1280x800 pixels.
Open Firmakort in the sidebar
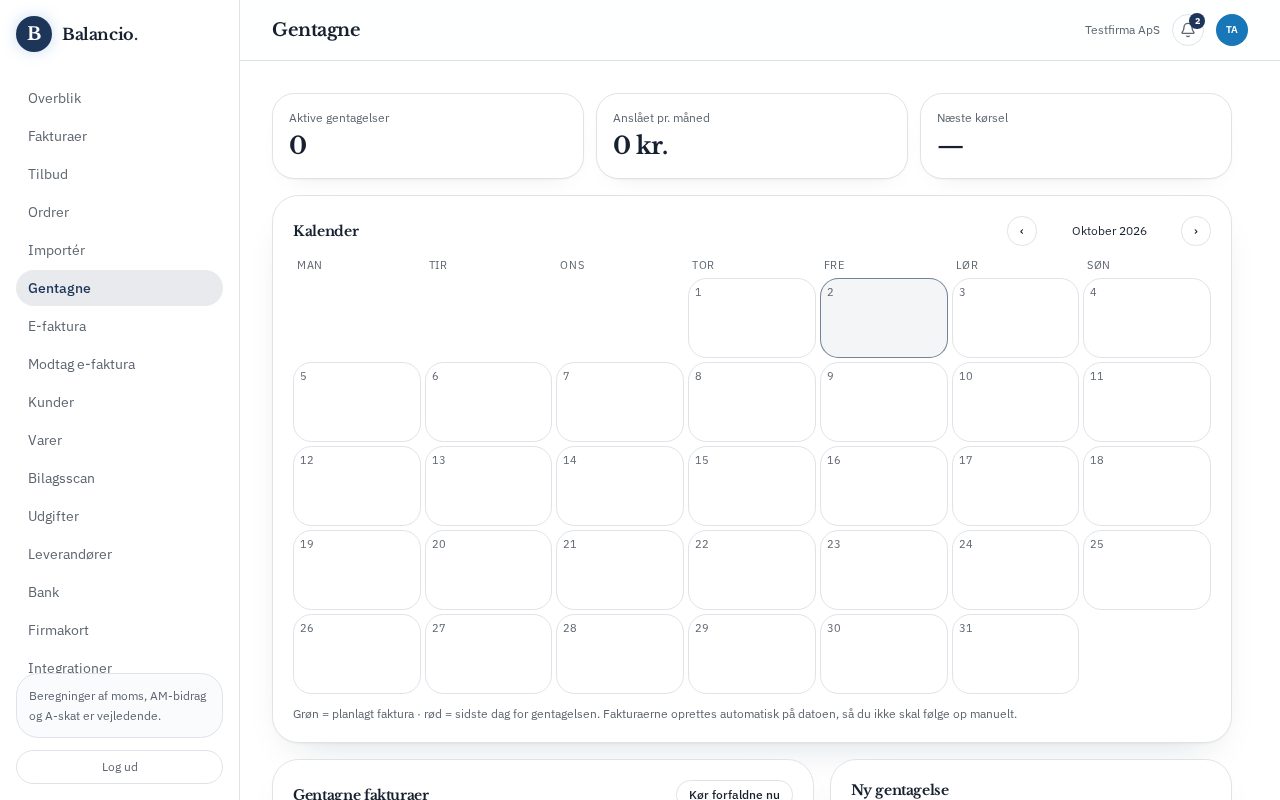coord(119,630)
